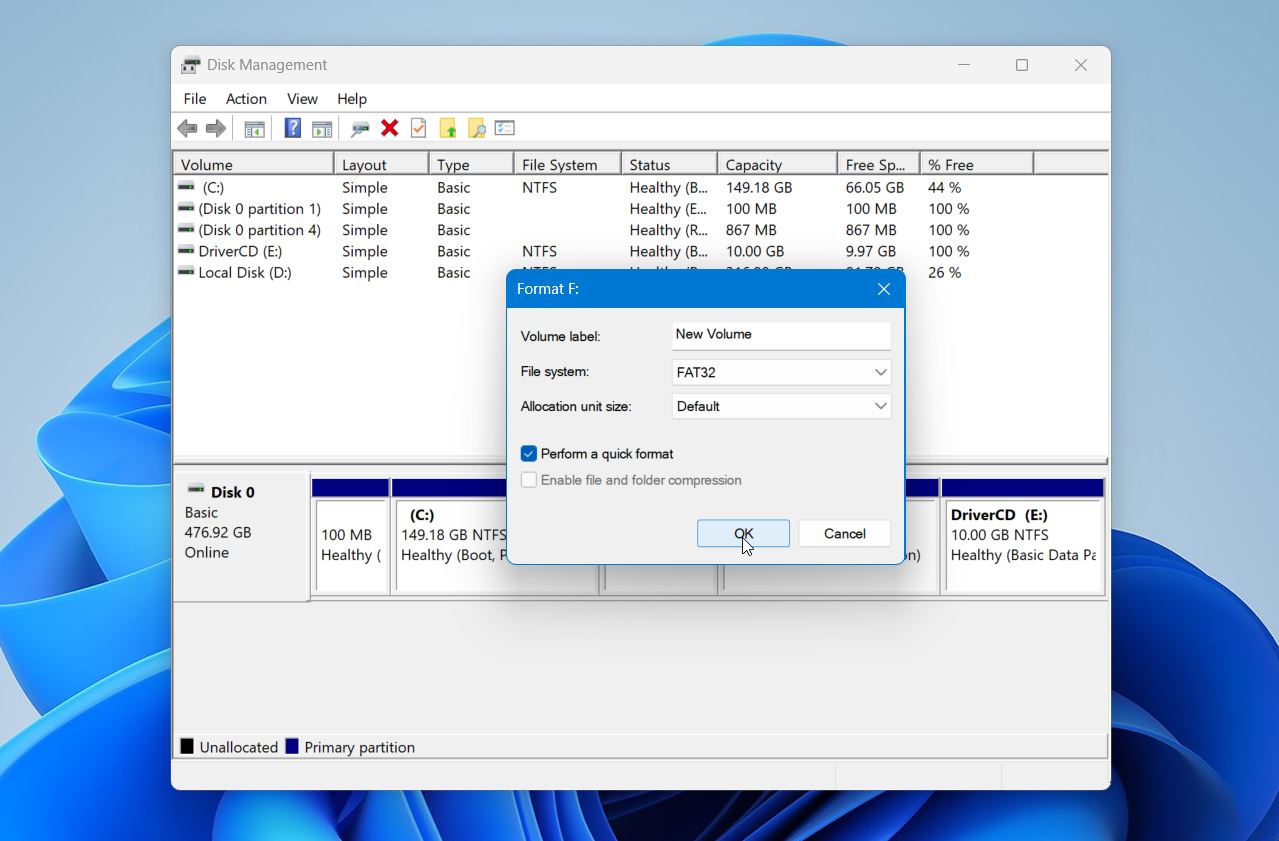Viewport: 1279px width, 841px height.
Task: Select the 100 MB partition block
Action: [350, 536]
